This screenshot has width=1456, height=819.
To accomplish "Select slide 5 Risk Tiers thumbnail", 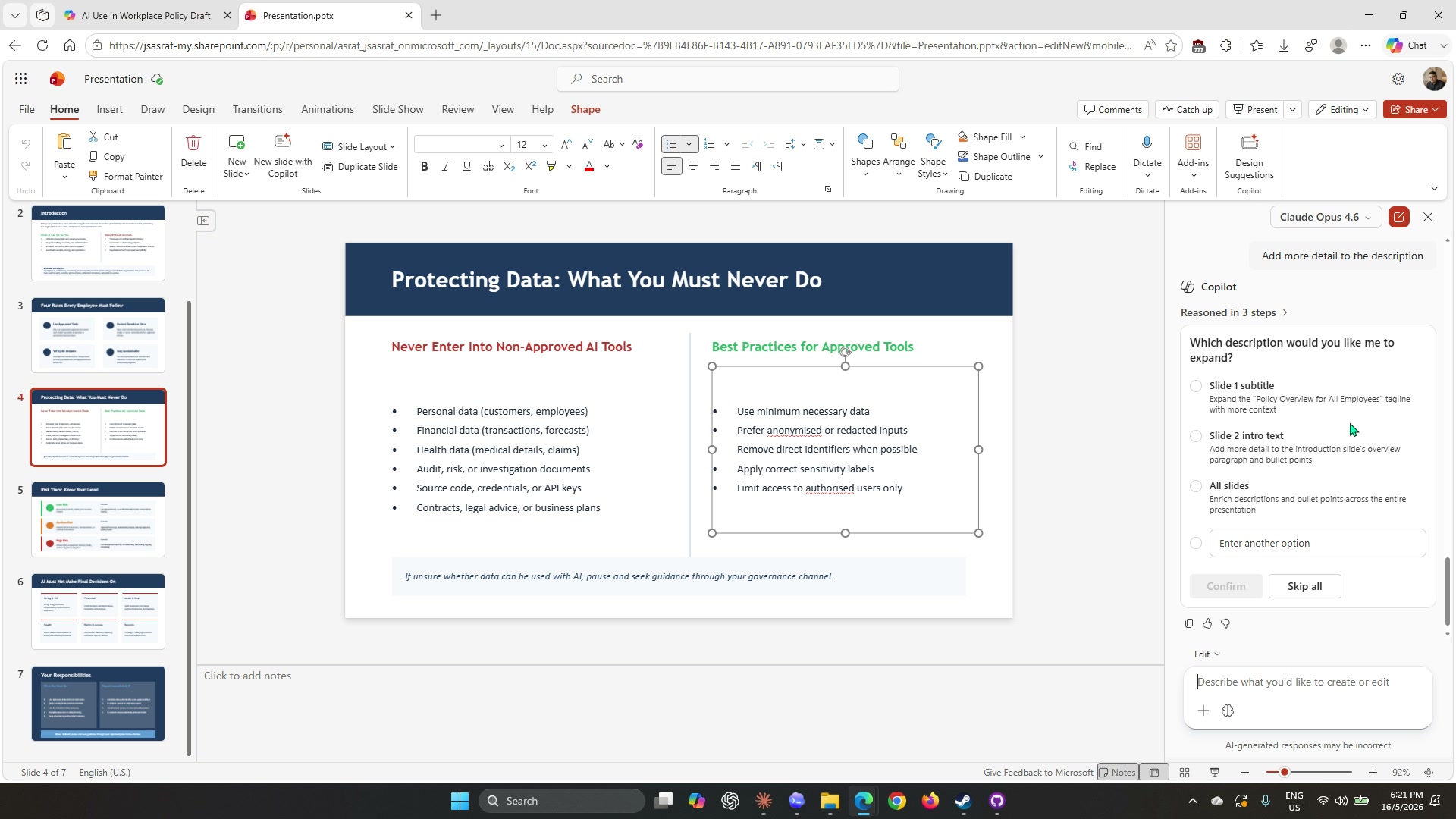I will (x=98, y=519).
